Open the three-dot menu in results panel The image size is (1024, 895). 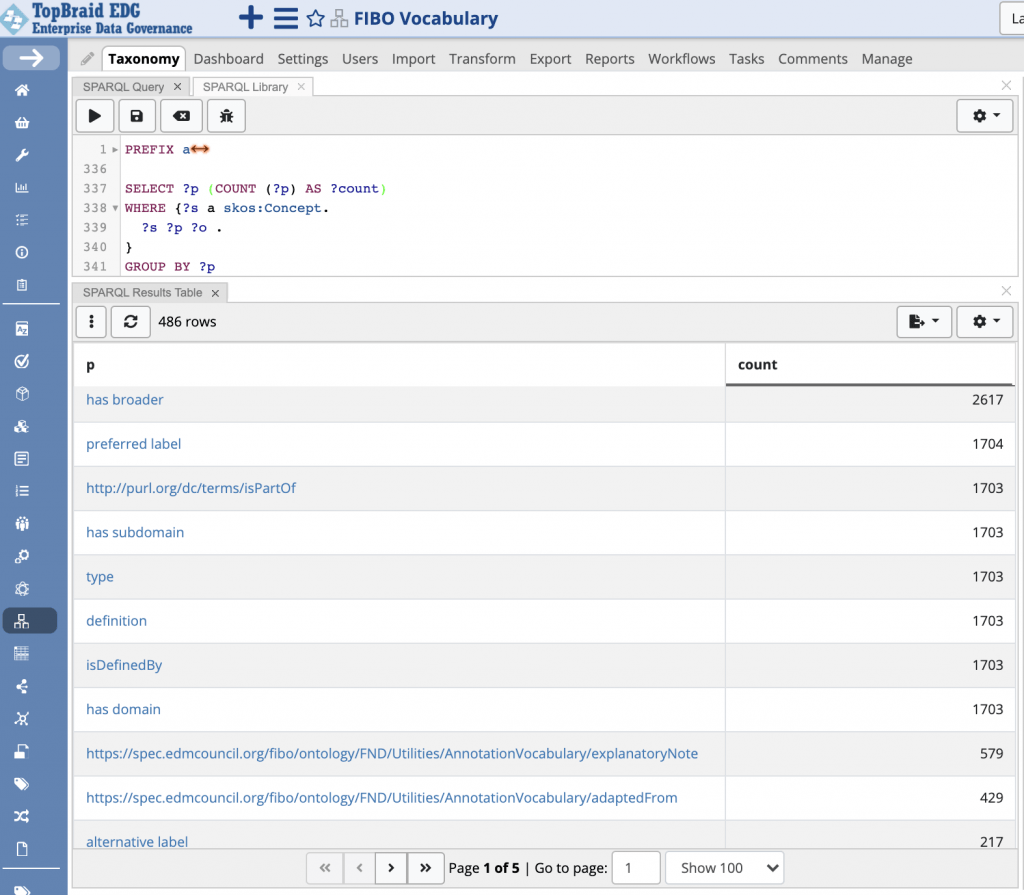pyautogui.click(x=91, y=321)
